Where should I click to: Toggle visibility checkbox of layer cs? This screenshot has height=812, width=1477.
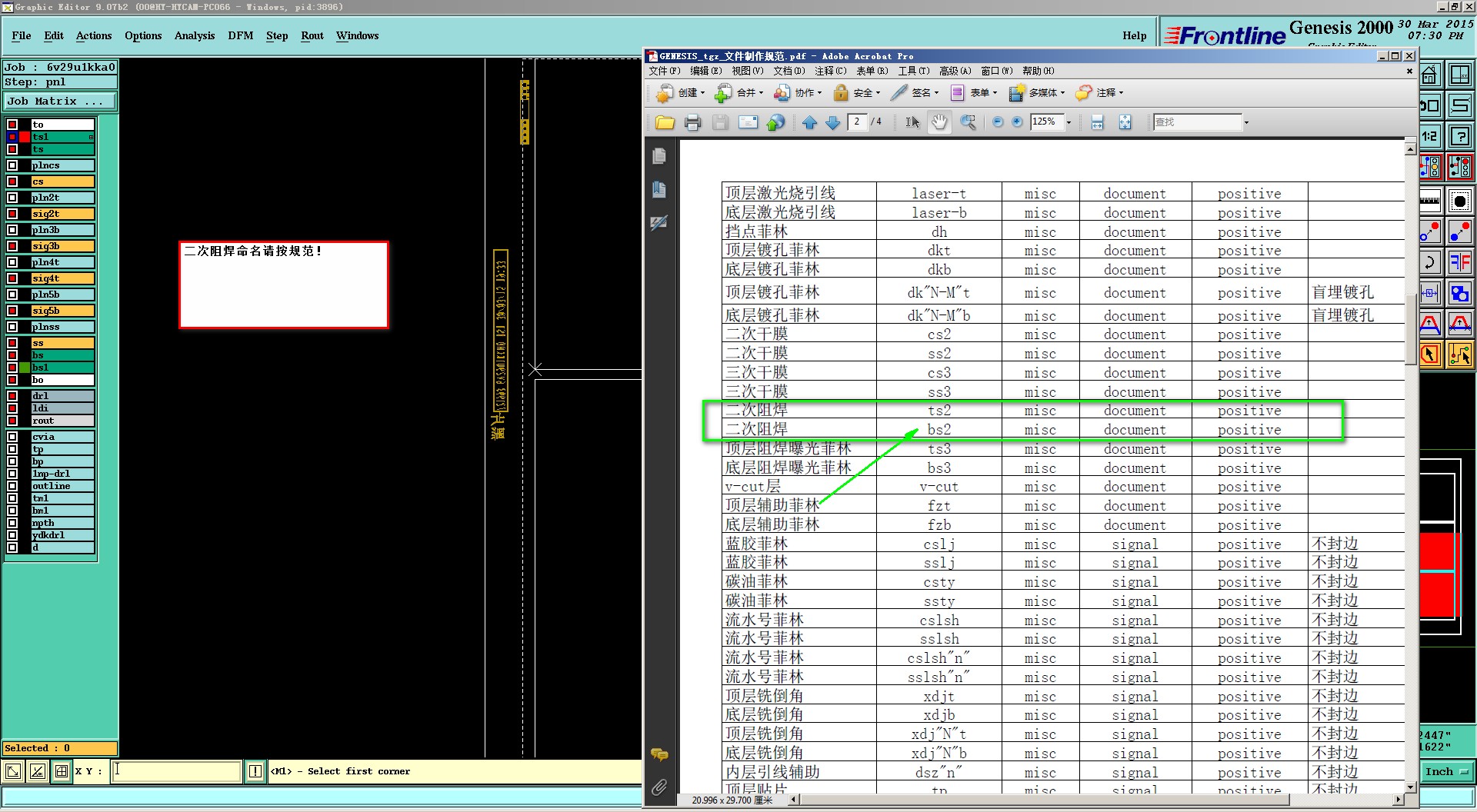(12, 181)
